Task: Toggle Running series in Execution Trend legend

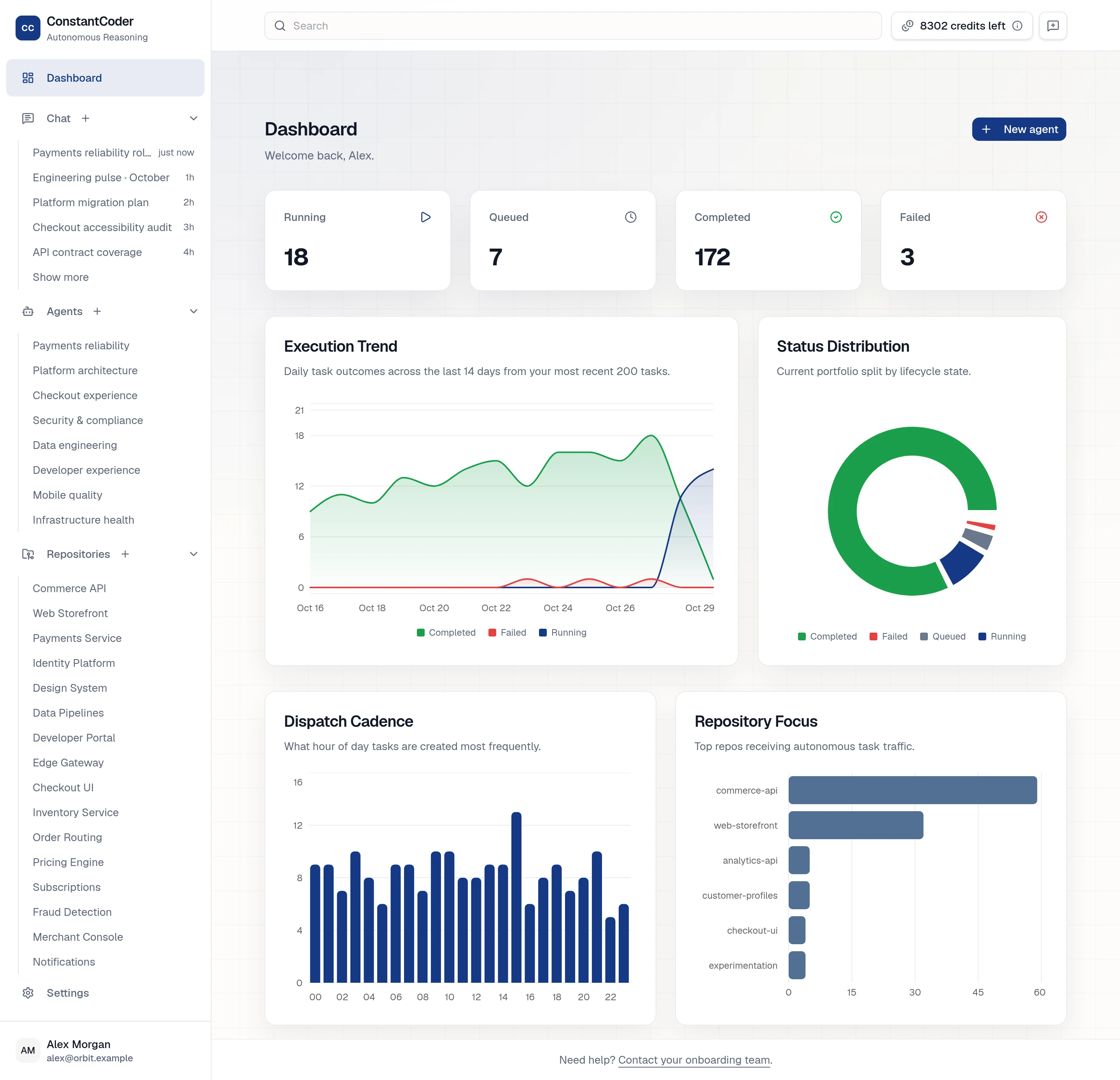Action: [563, 632]
